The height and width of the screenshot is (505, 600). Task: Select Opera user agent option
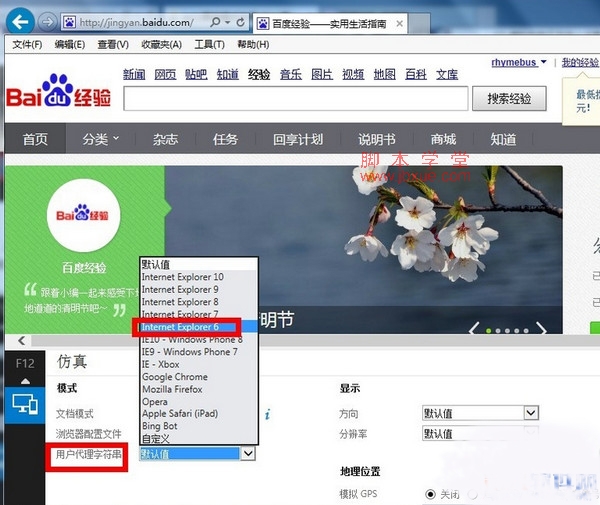click(198, 402)
